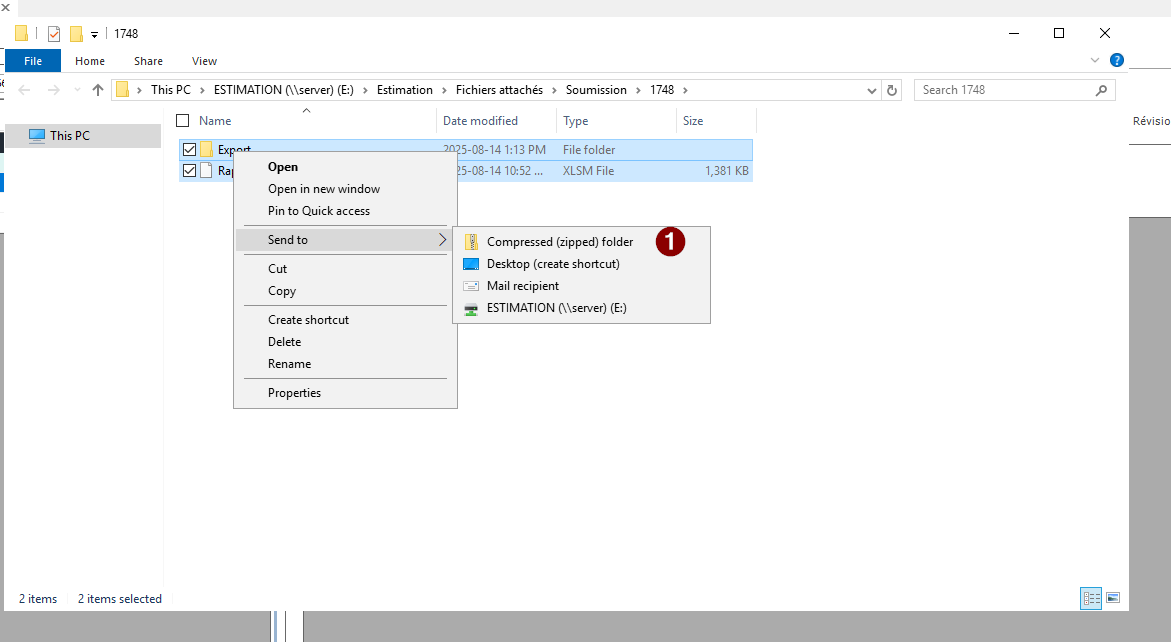1171x642 pixels.
Task: Expand the ribbon using the chevron
Action: (1095, 60)
